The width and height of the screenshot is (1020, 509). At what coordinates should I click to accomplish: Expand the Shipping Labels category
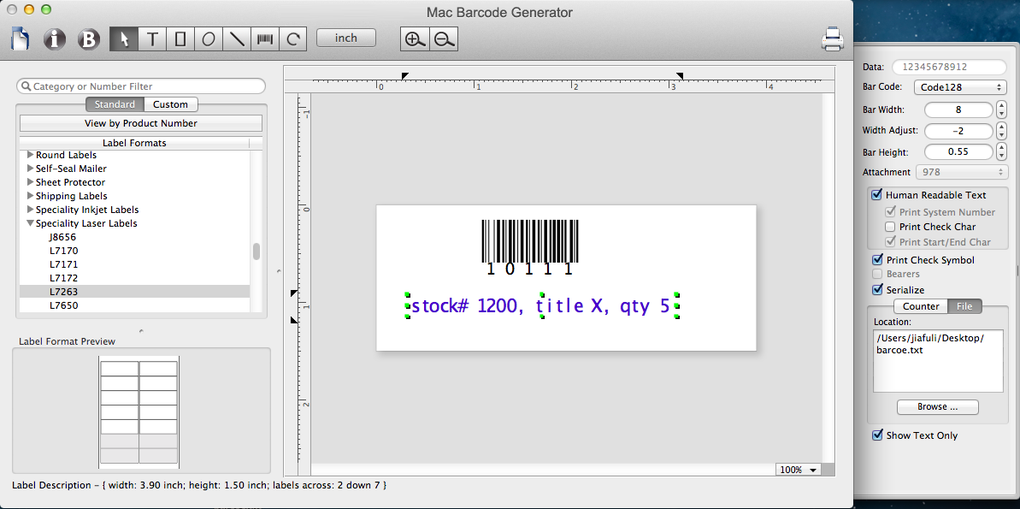click(30, 196)
